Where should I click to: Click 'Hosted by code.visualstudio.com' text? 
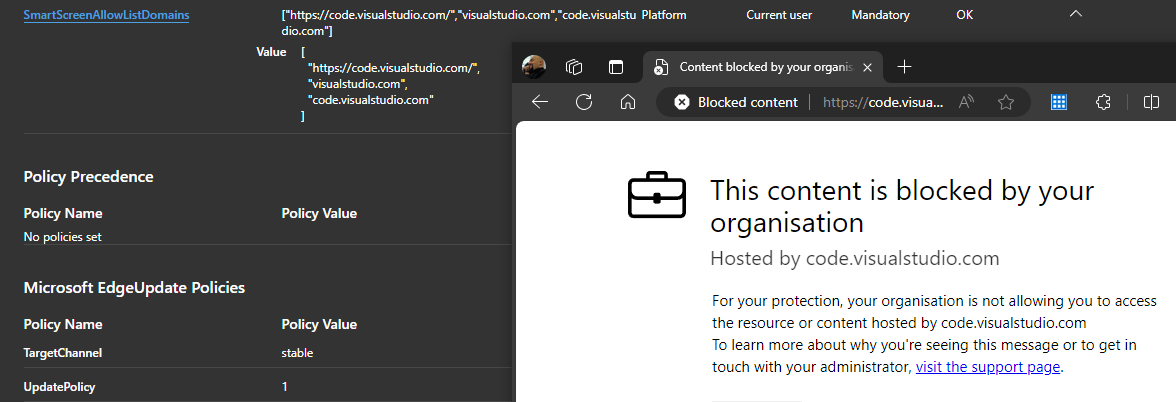[x=855, y=260]
